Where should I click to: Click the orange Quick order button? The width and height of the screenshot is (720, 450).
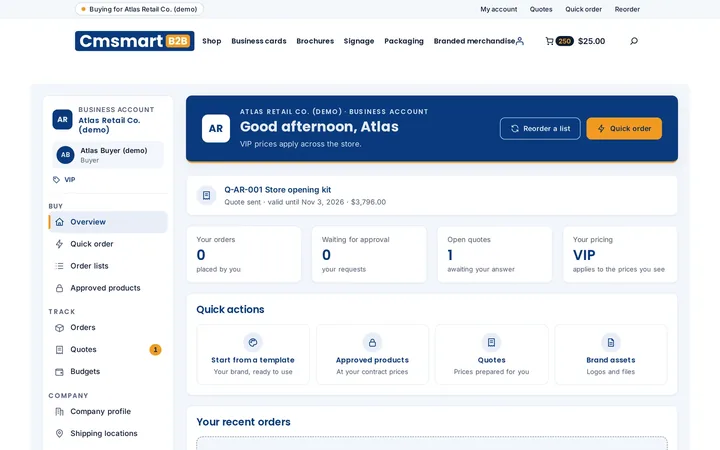pyautogui.click(x=624, y=129)
